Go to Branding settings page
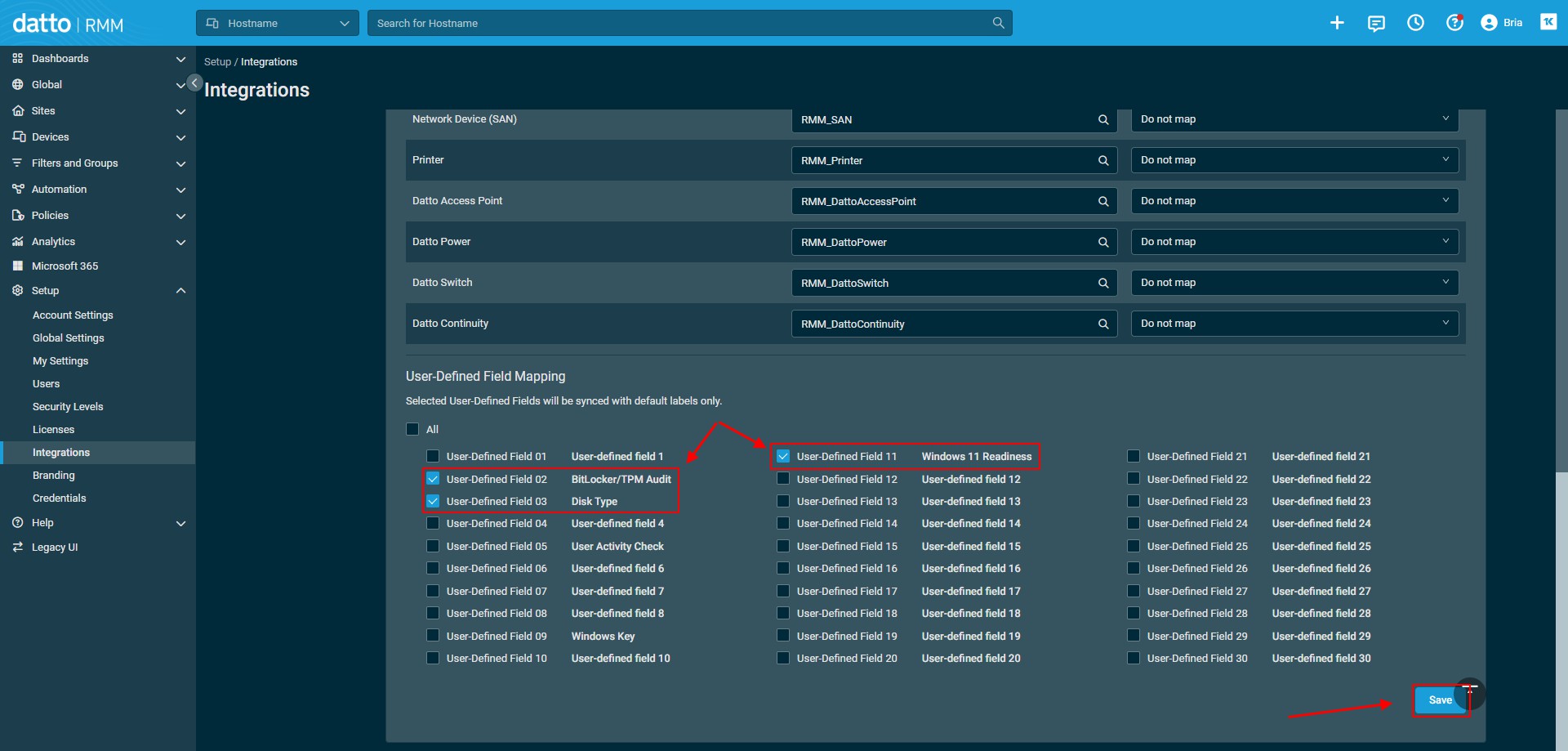This screenshot has height=751, width=1568. pos(54,476)
